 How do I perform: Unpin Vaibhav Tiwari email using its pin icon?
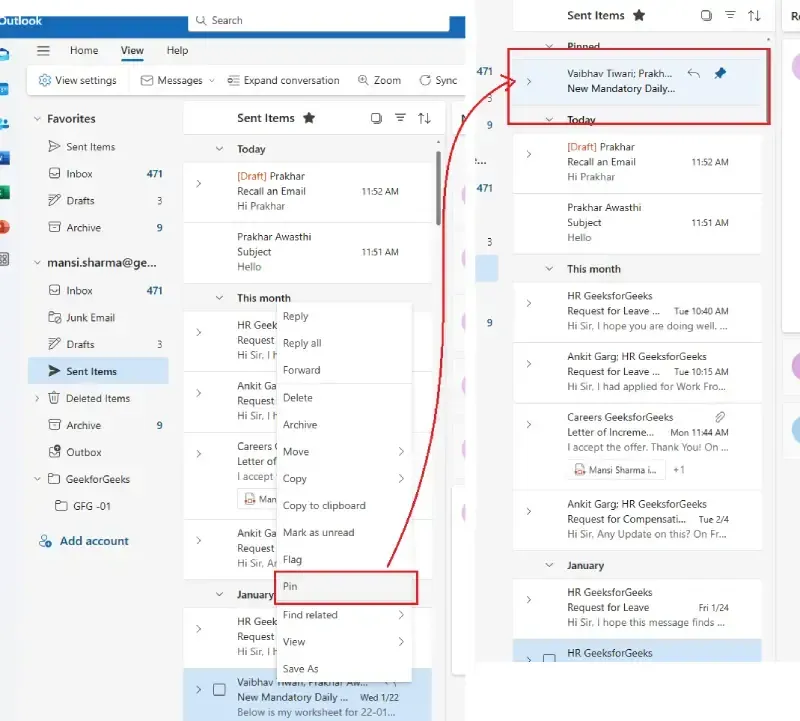[x=719, y=73]
